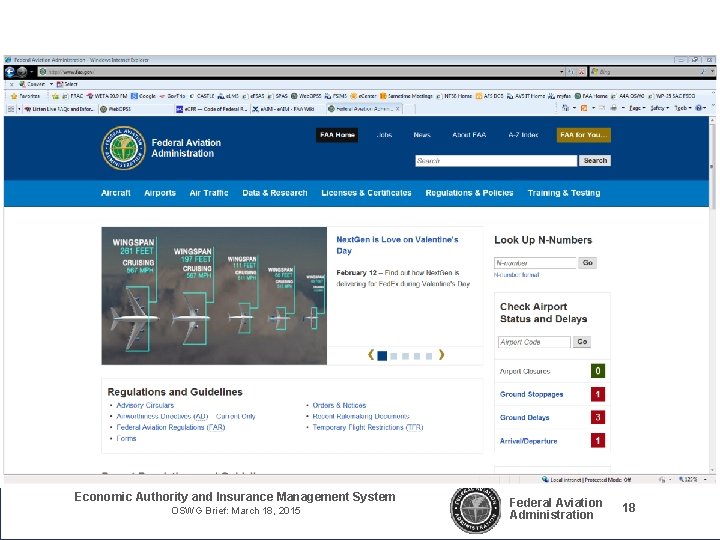This screenshot has width=720, height=540.
Task: Open the Page menu dropdown
Action: pos(637,108)
